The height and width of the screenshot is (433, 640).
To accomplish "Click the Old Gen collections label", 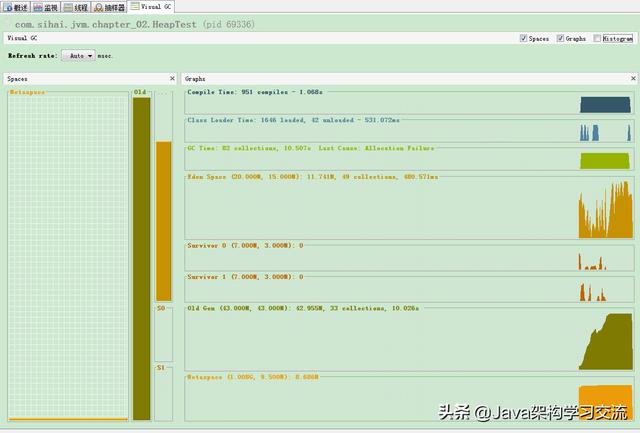I will (x=303, y=308).
